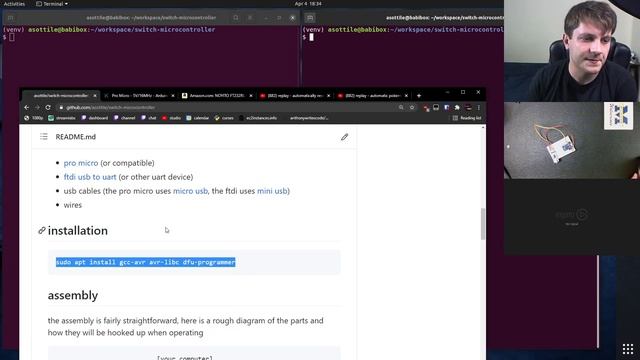640x360 pixels.
Task: Open the studio bookmark
Action: (x=171, y=118)
